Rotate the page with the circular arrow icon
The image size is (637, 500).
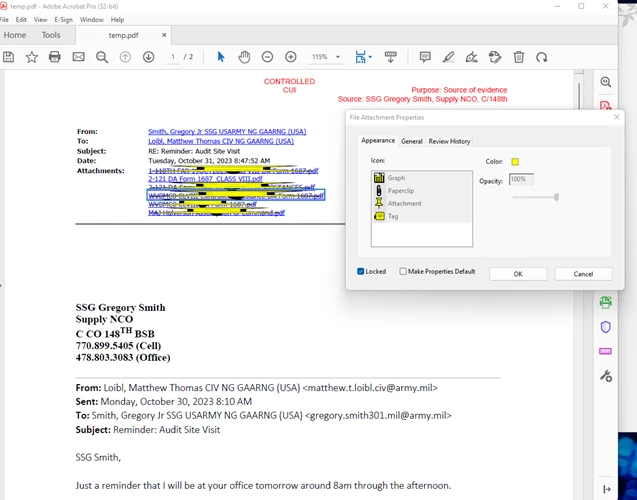[x=542, y=57]
